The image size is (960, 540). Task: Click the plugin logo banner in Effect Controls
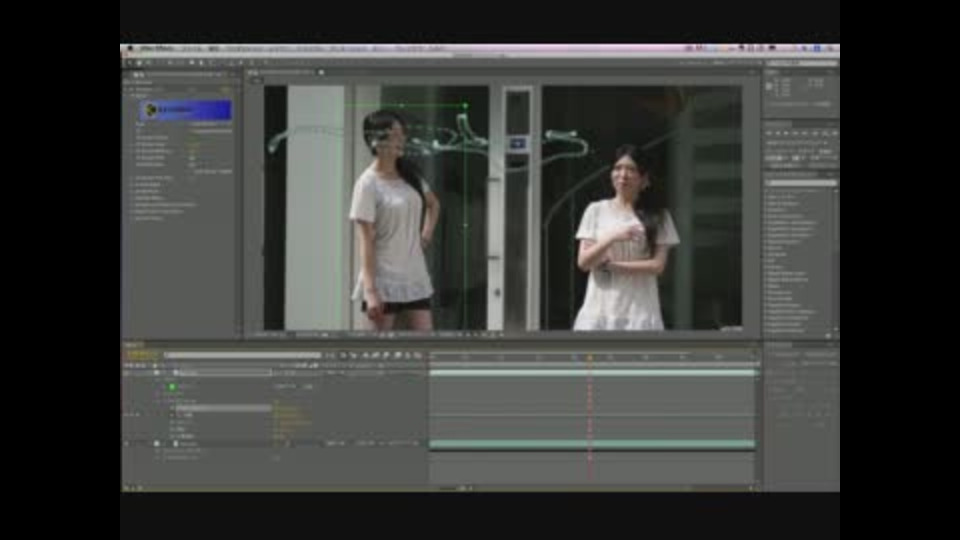pos(186,110)
